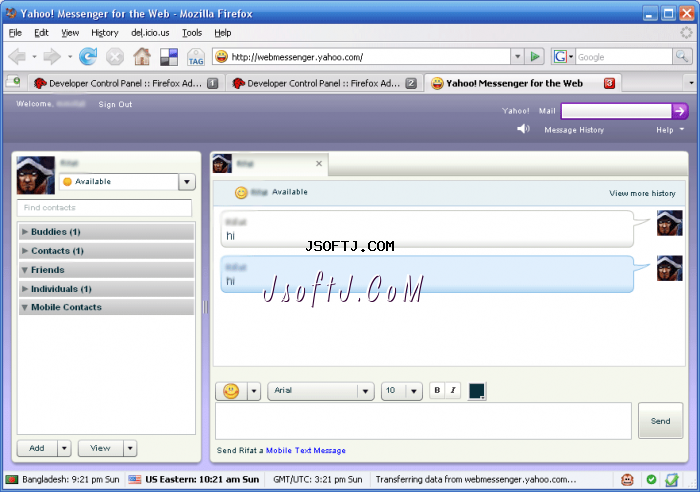Image resolution: width=700 pixels, height=492 pixels.
Task: Open the History menu
Action: click(105, 33)
